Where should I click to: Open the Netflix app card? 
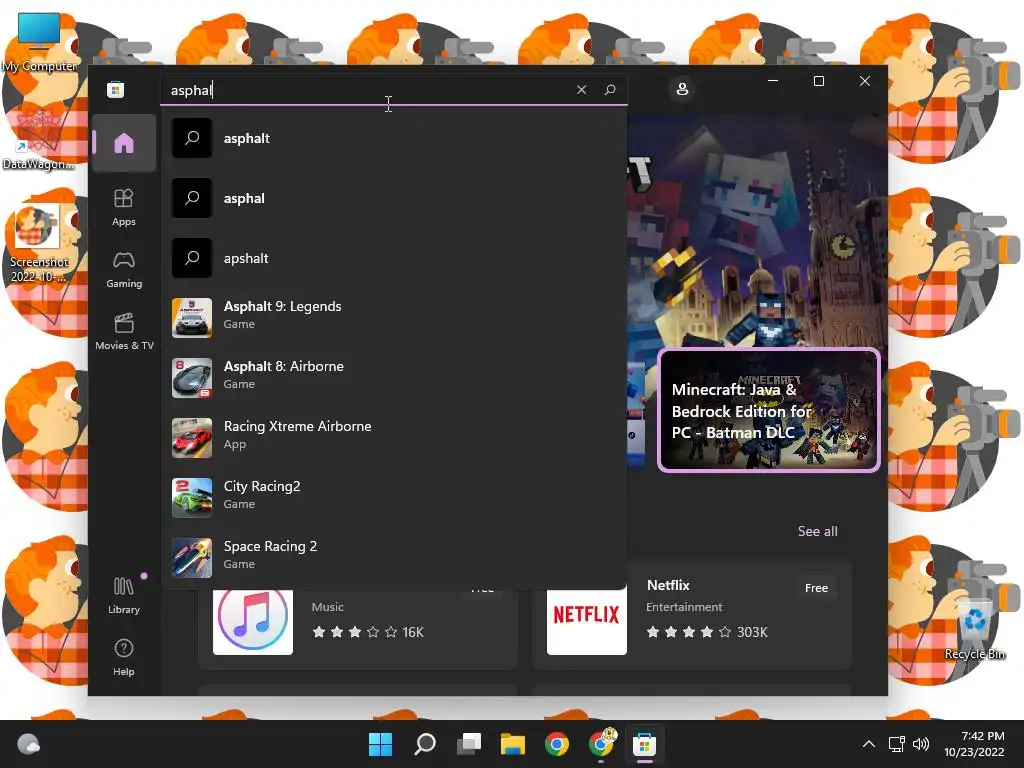point(692,615)
